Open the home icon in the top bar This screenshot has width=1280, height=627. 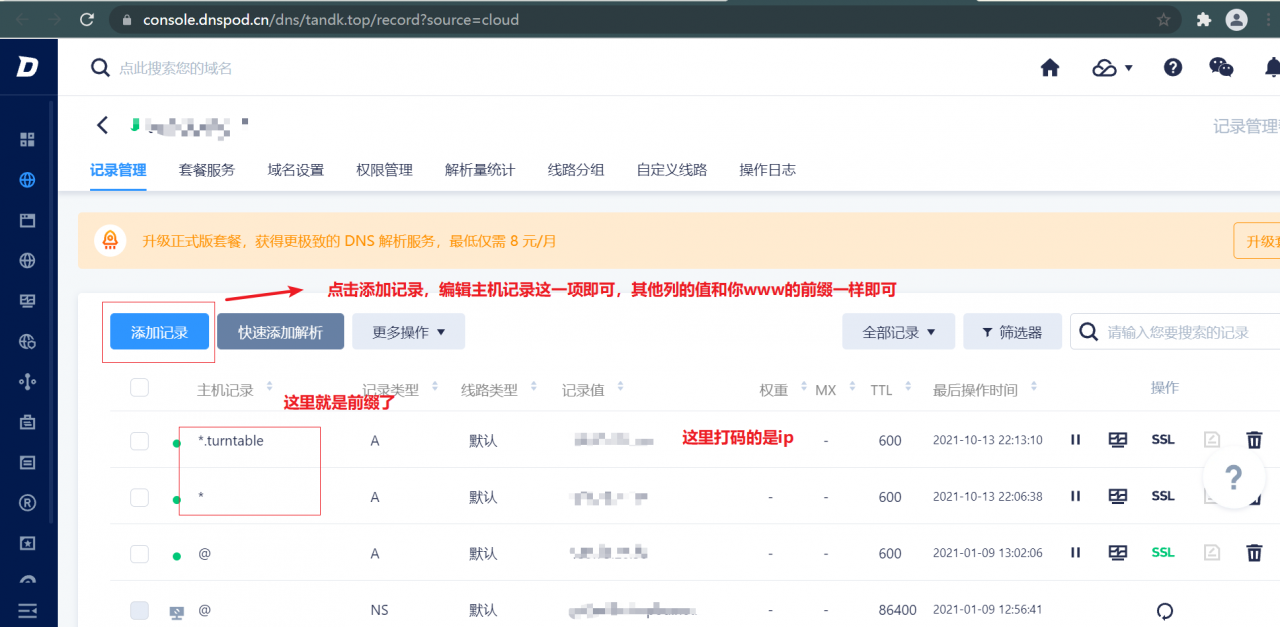[1048, 67]
